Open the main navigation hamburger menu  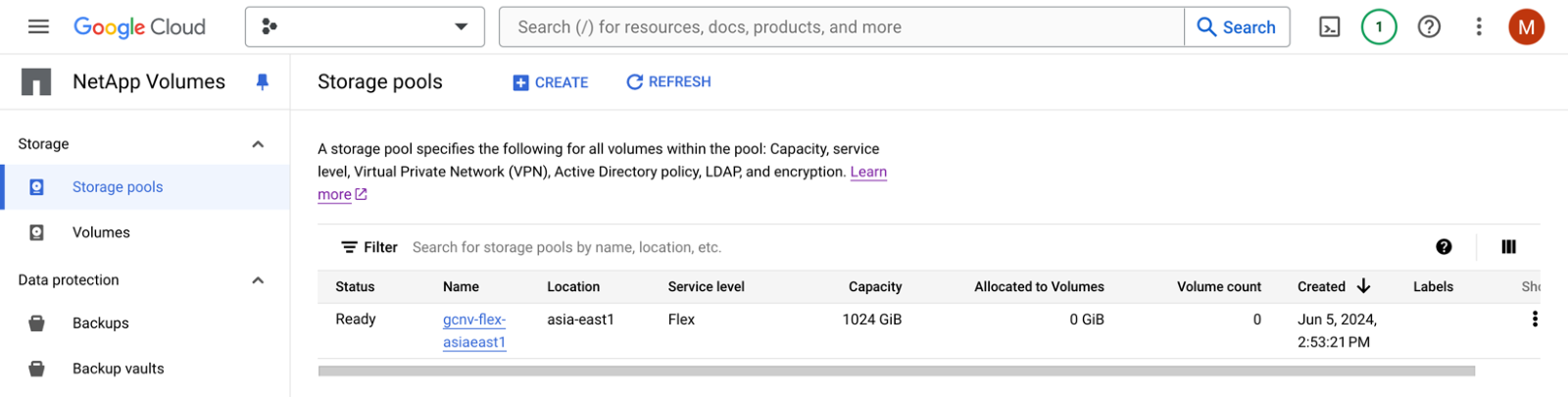pos(38,26)
